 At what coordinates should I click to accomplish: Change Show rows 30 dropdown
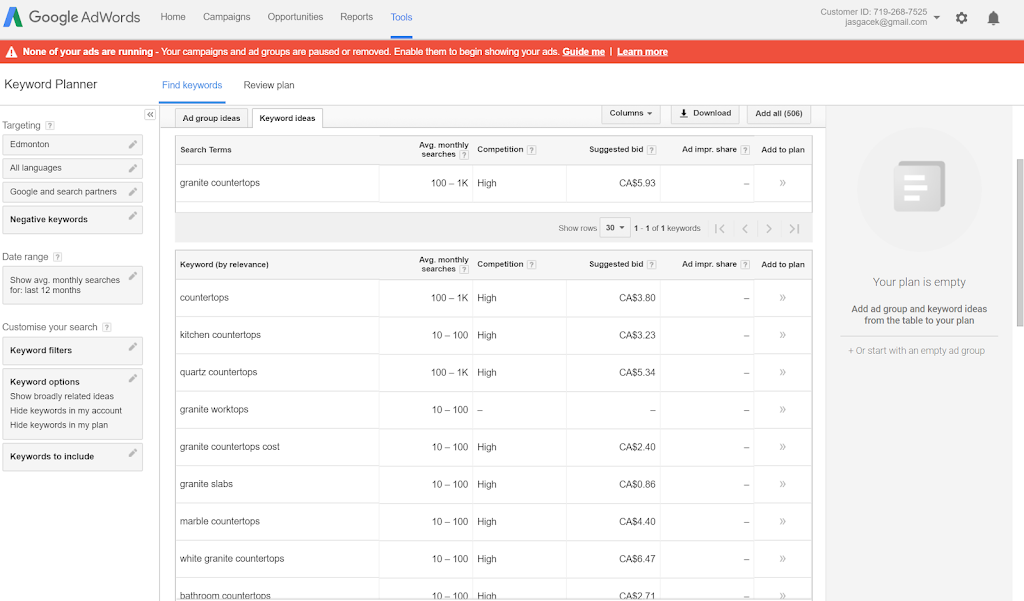[615, 228]
